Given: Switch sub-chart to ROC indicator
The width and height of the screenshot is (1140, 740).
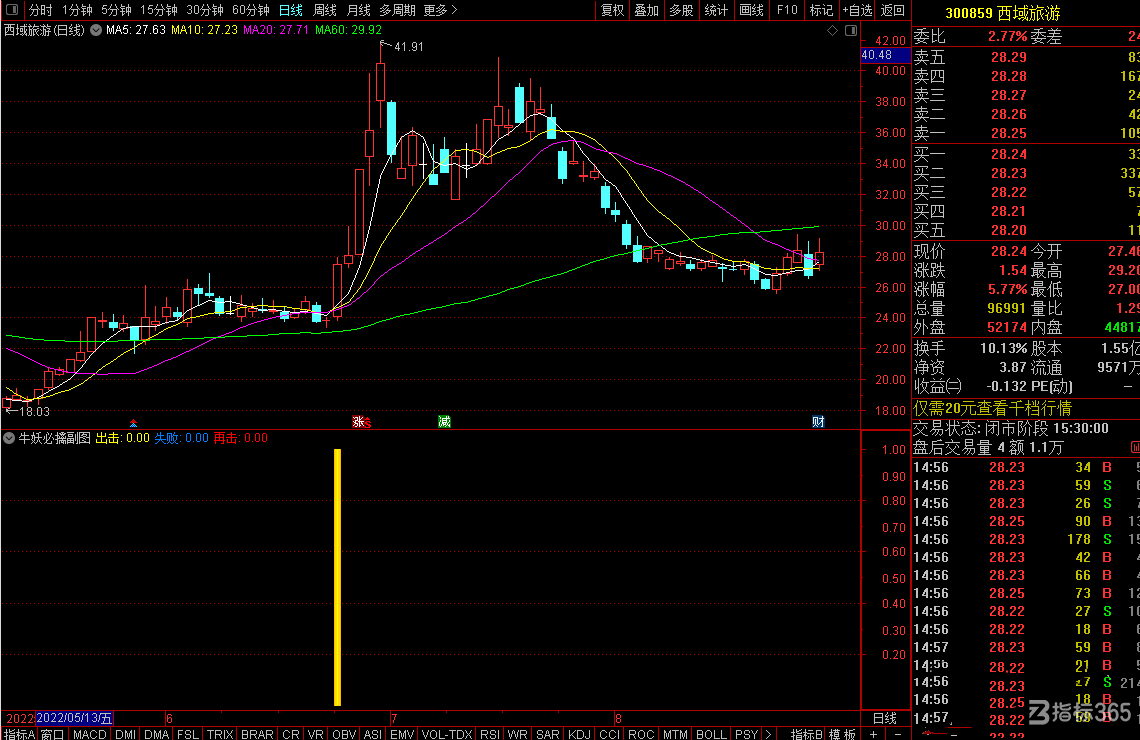Looking at the screenshot, I should (641, 734).
